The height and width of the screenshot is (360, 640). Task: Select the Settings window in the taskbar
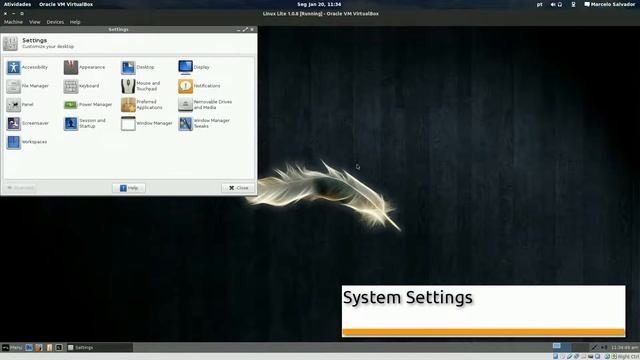click(100, 347)
